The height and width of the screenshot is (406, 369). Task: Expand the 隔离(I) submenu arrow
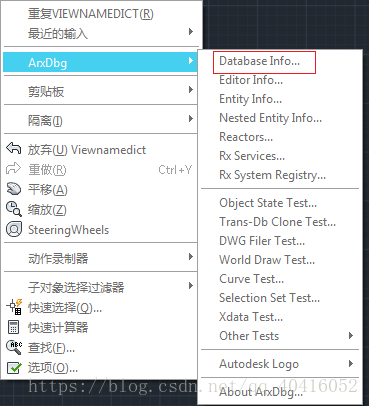pyautogui.click(x=191, y=118)
